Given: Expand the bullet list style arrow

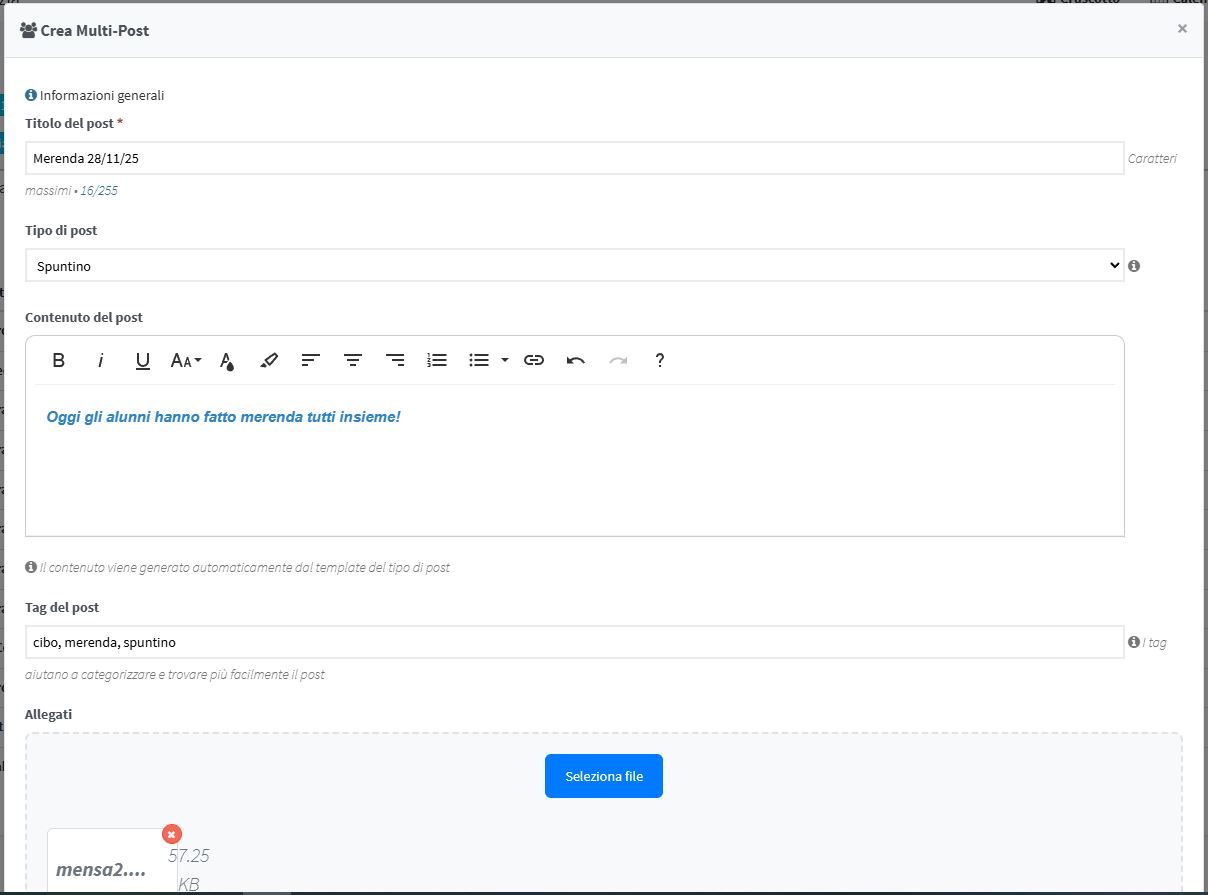Looking at the screenshot, I should coord(505,360).
